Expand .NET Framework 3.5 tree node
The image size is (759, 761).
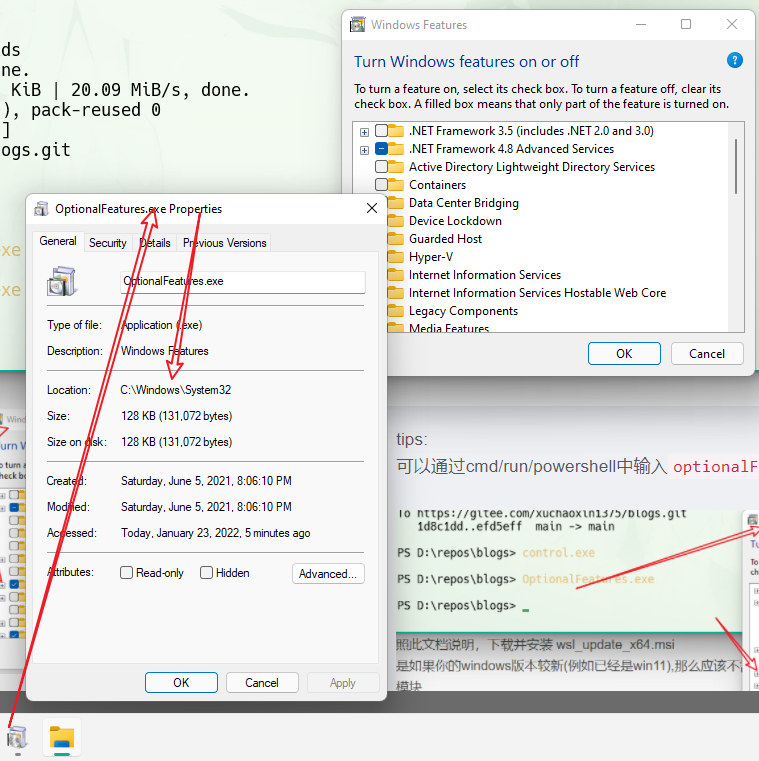(x=364, y=132)
